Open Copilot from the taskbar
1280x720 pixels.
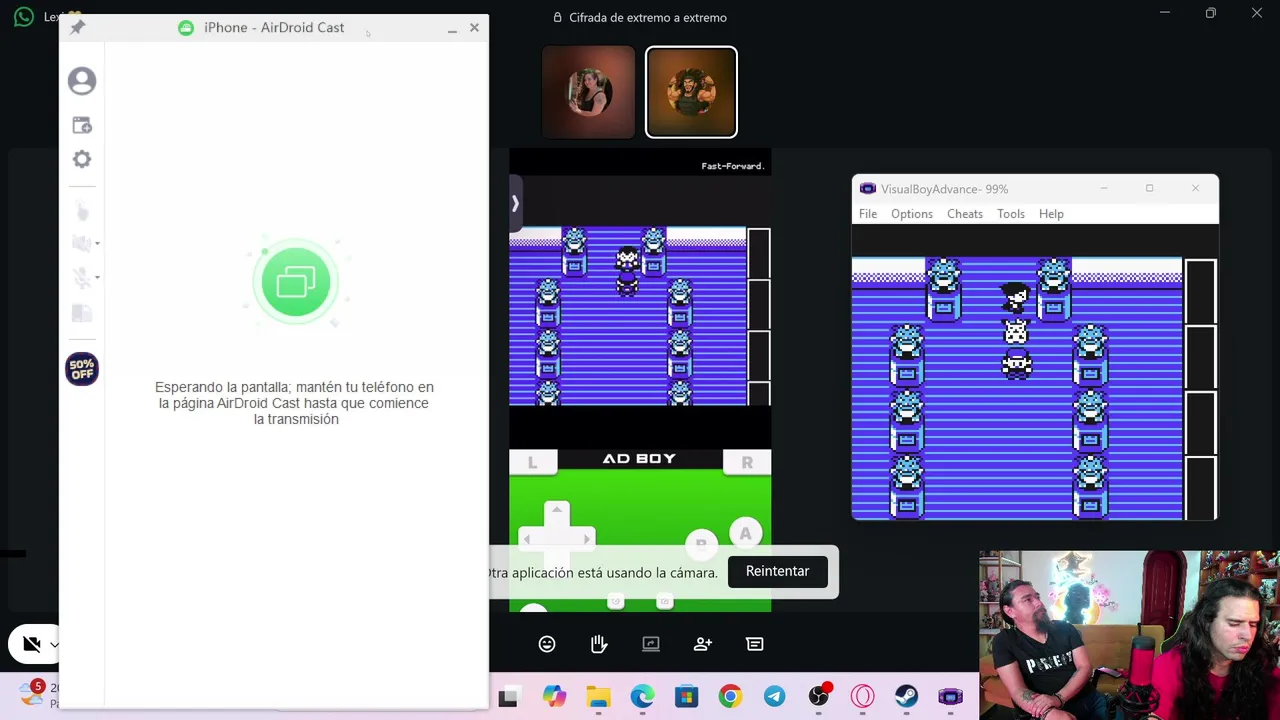click(x=554, y=697)
